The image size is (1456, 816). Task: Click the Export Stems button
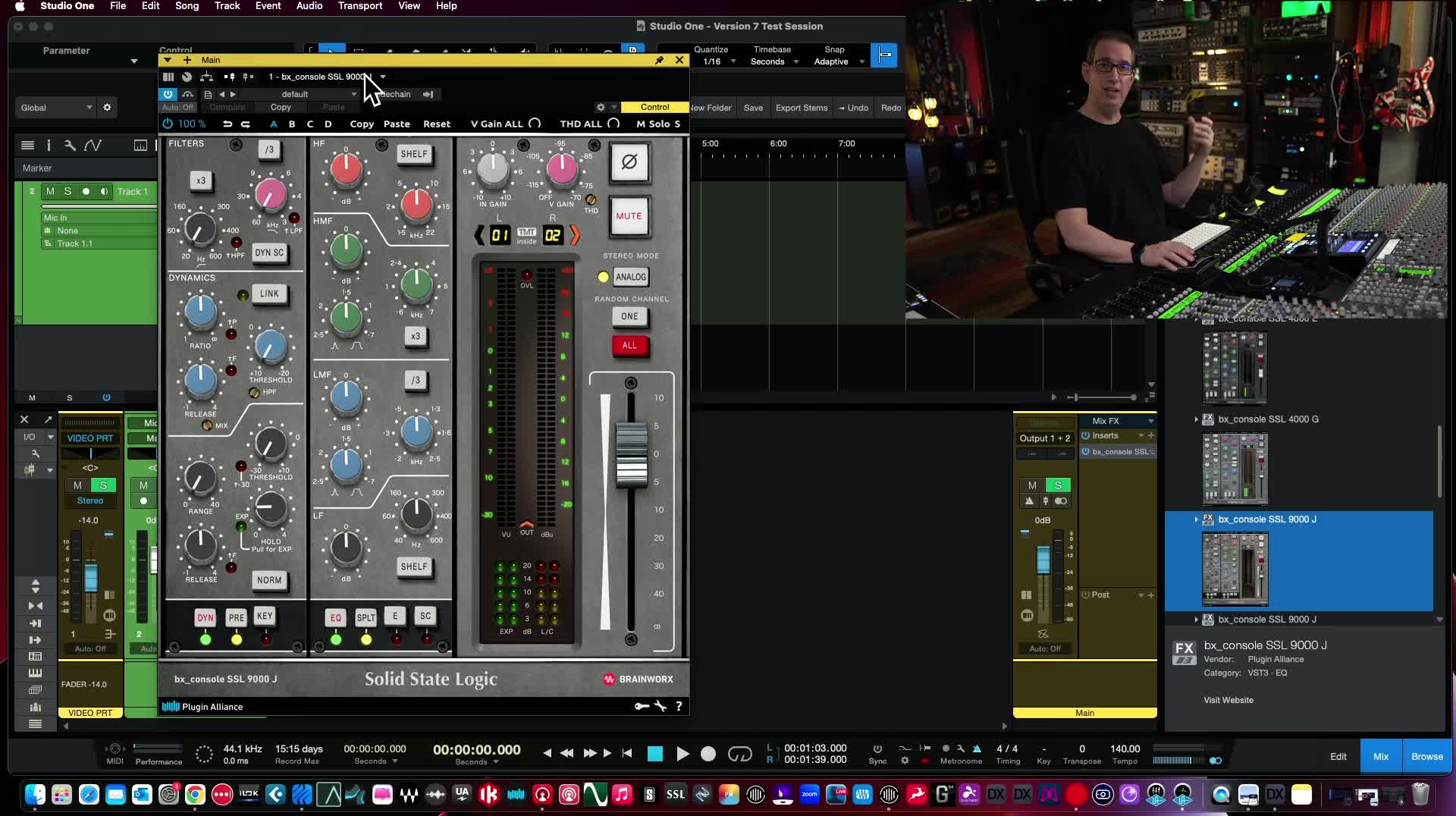tap(802, 108)
